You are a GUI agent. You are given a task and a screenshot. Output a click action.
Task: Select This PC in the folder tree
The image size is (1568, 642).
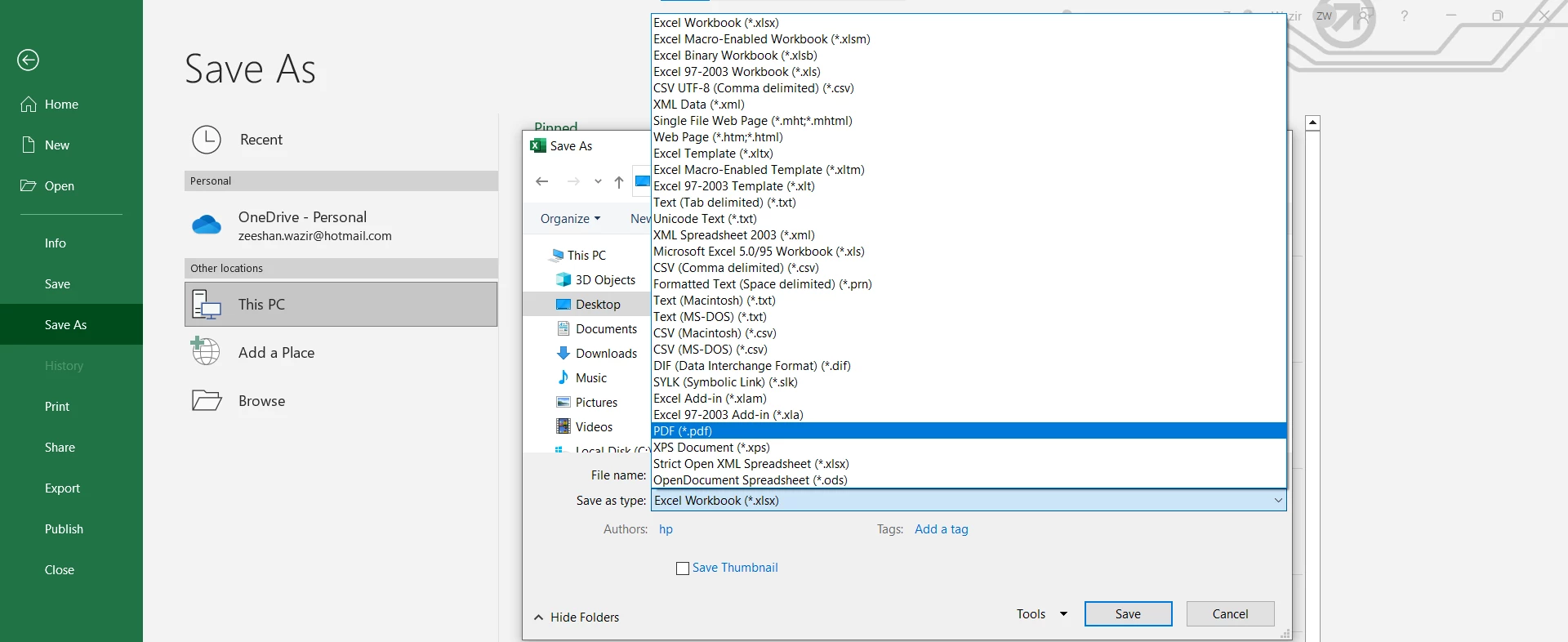pyautogui.click(x=586, y=255)
